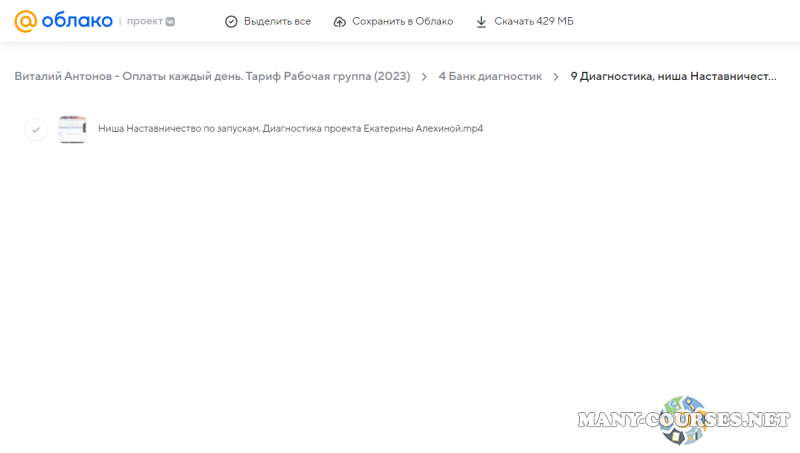The height and width of the screenshot is (453, 800).
Task: Click the cloud upload icon for saving
Action: pos(340,21)
